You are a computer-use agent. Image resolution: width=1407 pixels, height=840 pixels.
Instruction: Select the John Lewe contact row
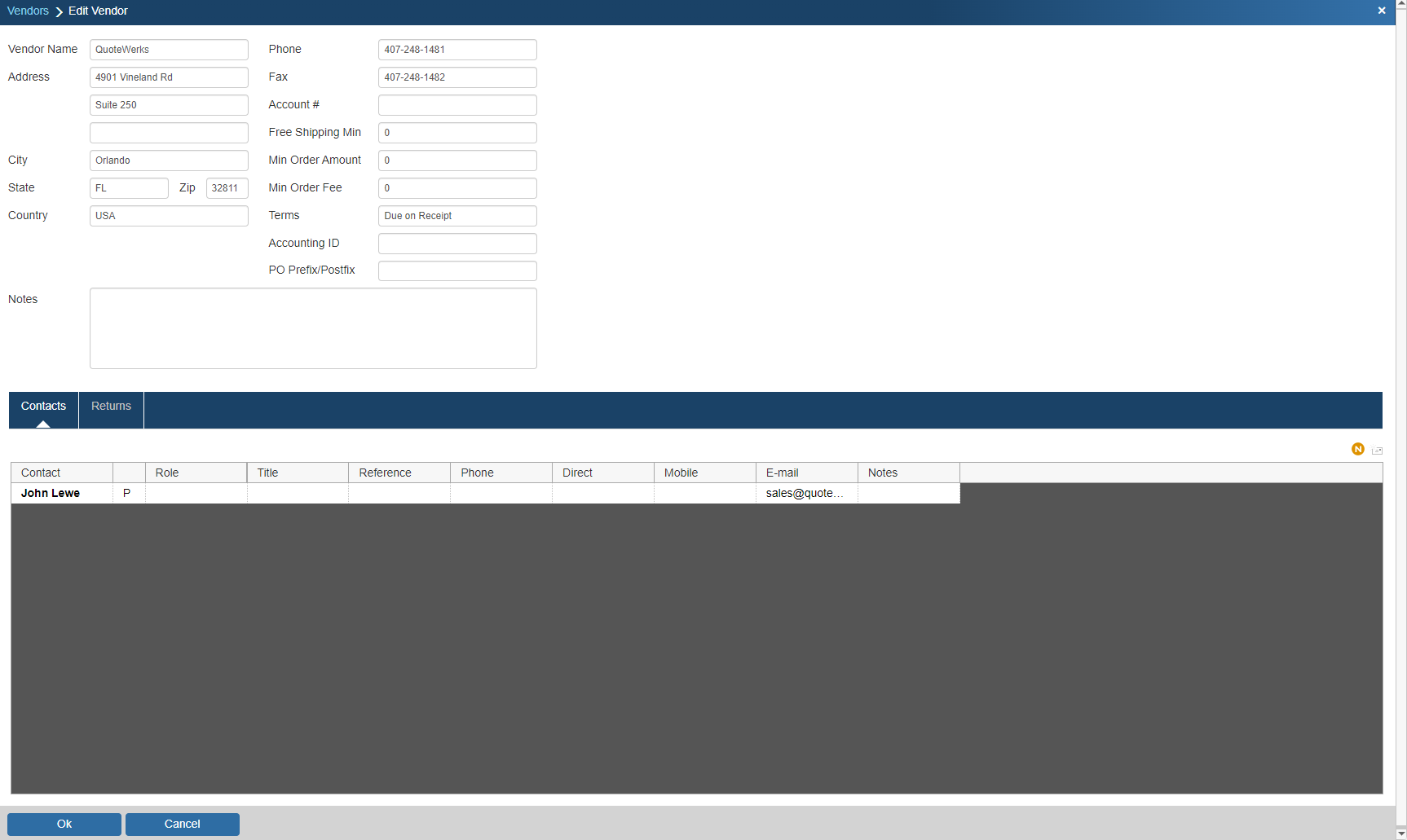51,493
